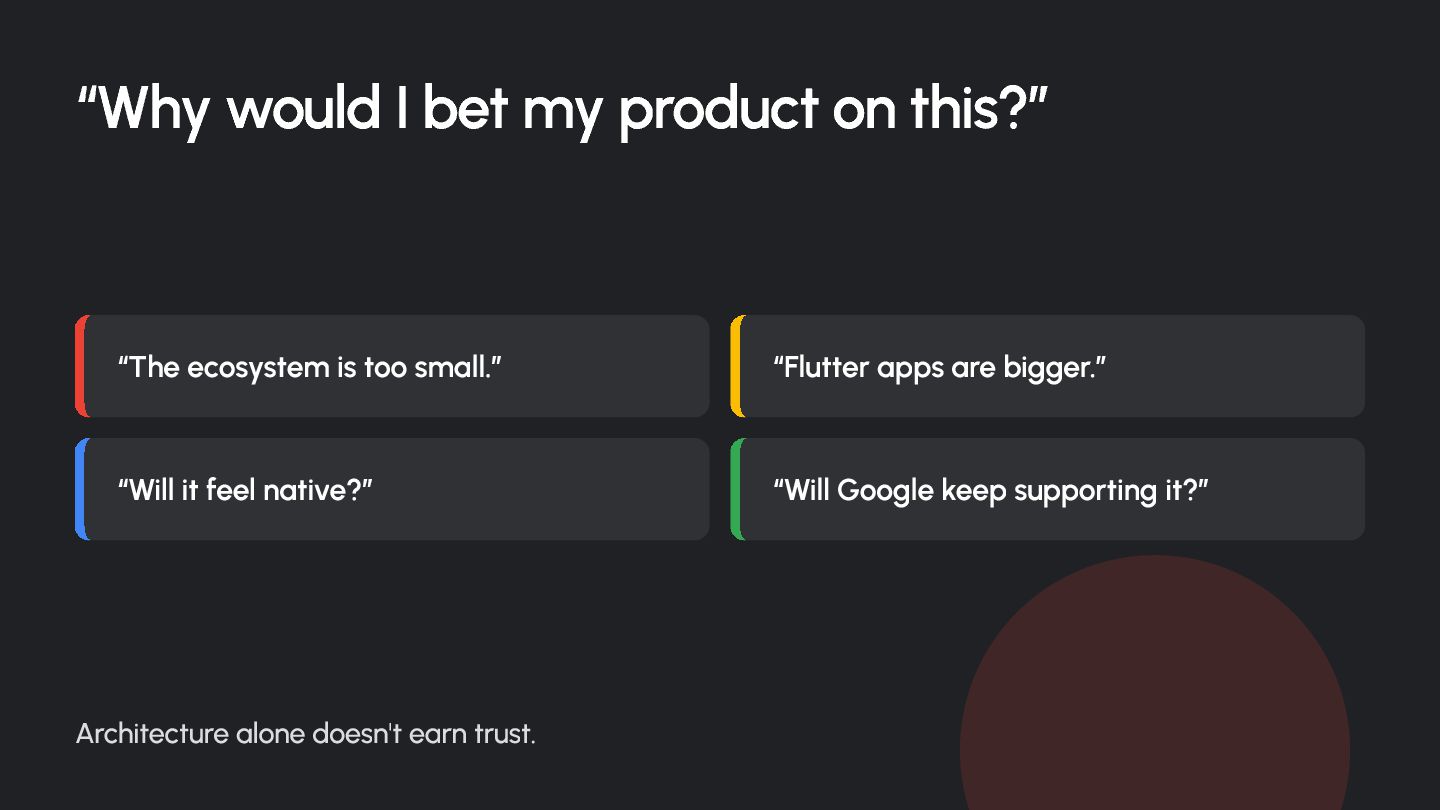Click the blue accent bar on the native card
The height and width of the screenshot is (810, 1440).
[x=81, y=489]
